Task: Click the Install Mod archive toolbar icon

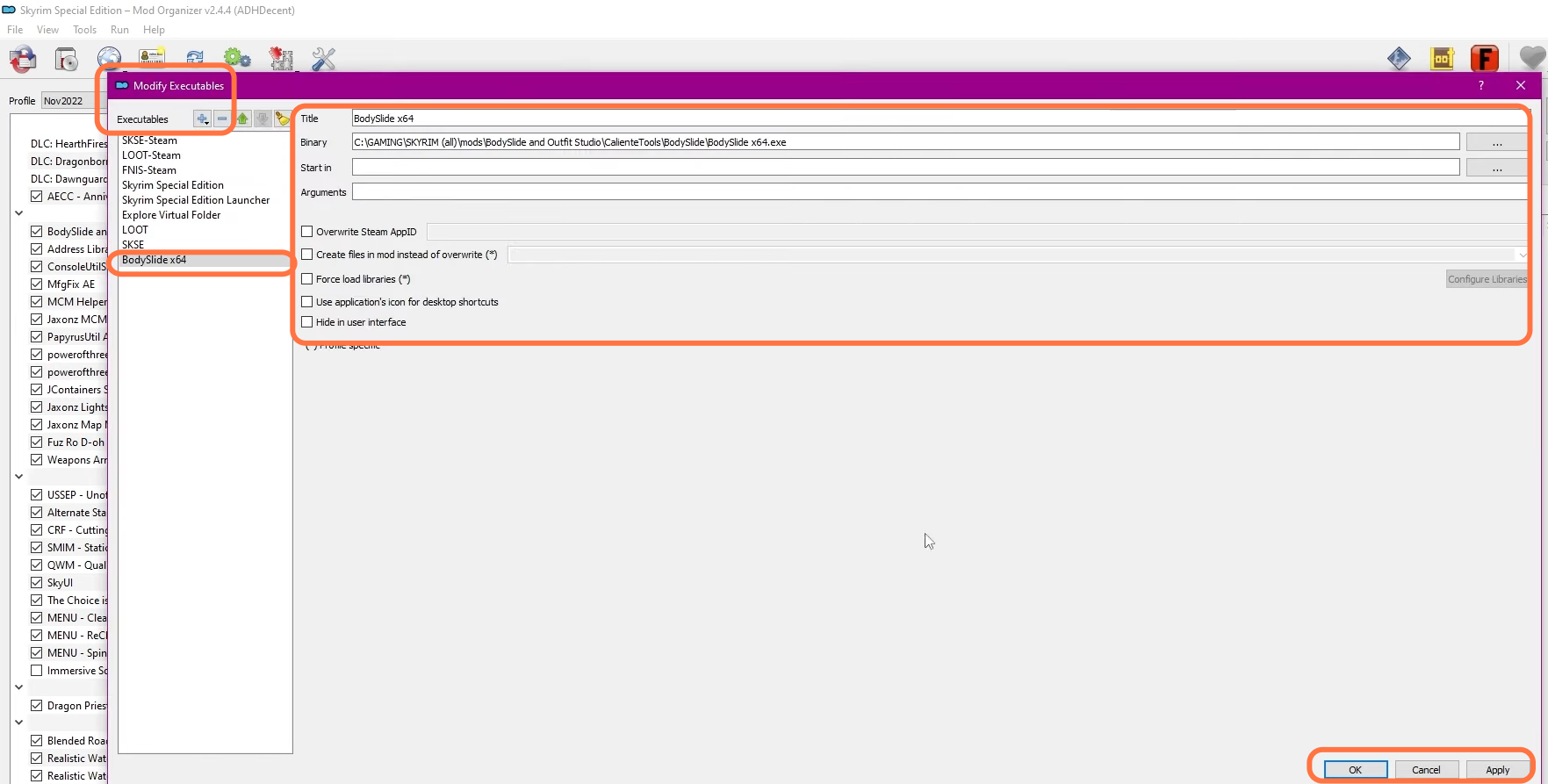Action: [x=67, y=60]
